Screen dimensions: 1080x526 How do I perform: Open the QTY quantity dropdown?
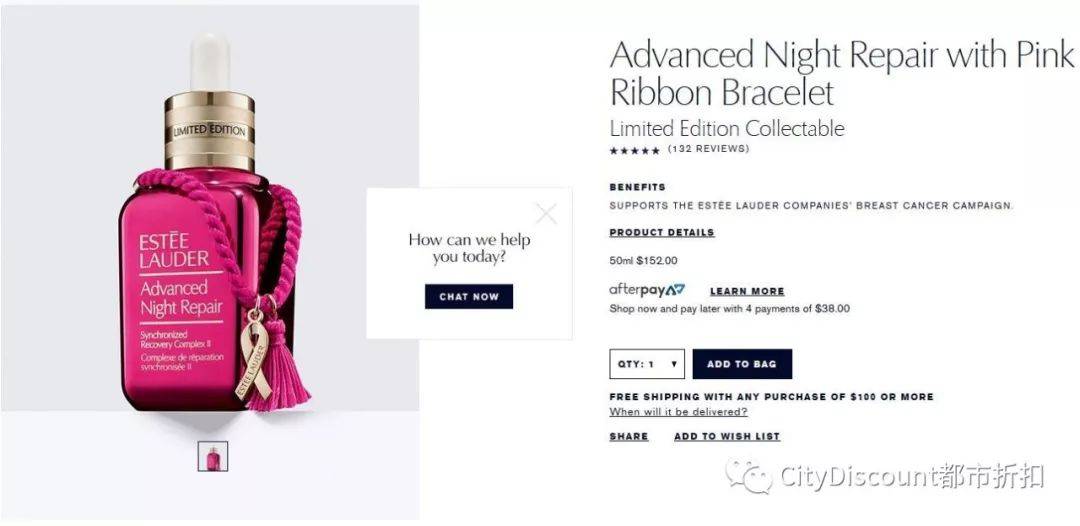point(647,364)
